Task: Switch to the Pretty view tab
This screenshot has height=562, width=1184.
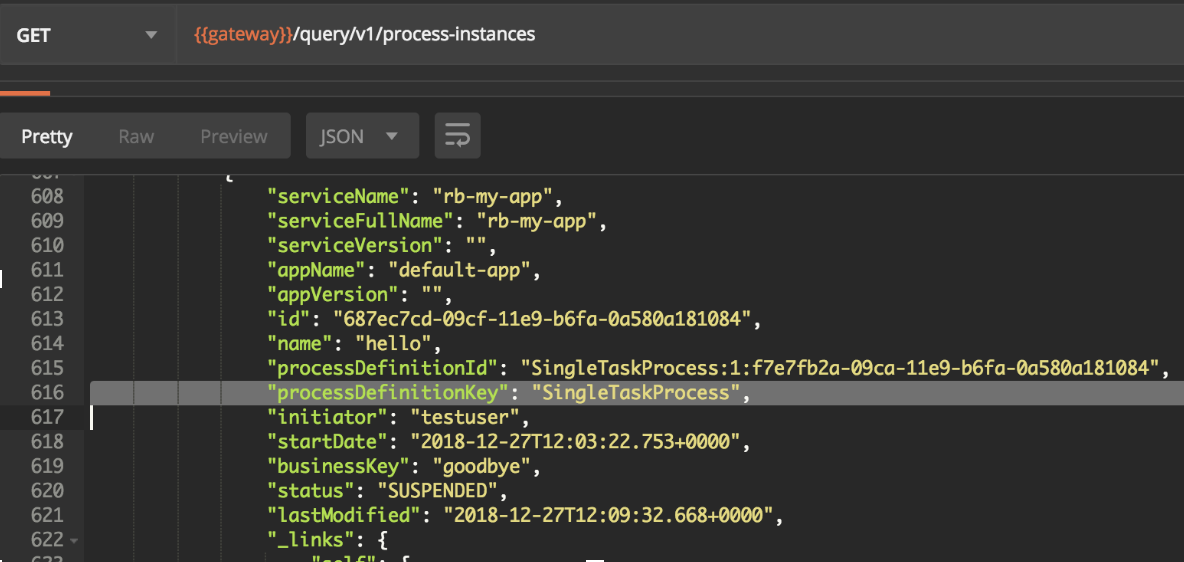Action: pos(47,136)
